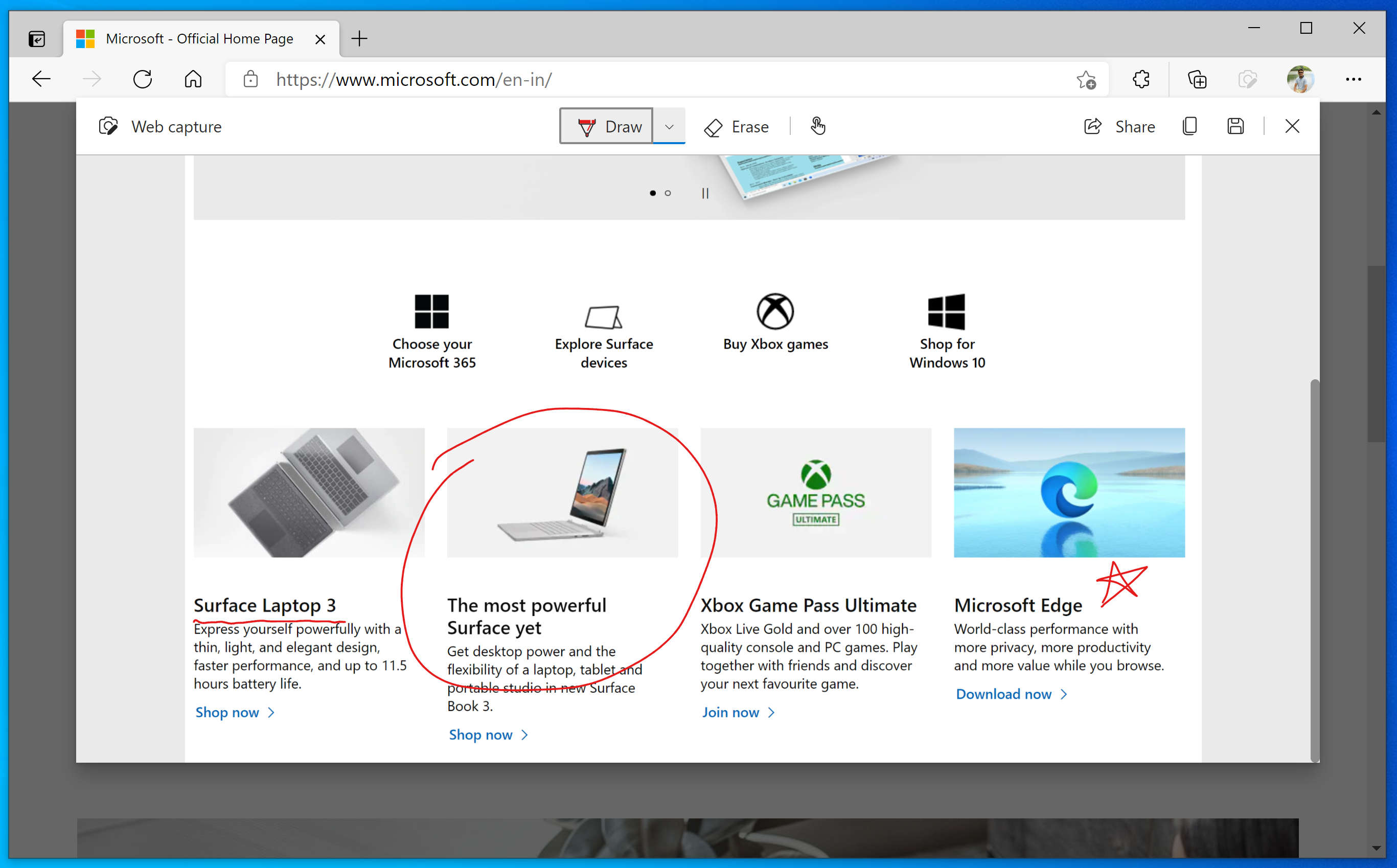This screenshot has width=1397, height=868.
Task: Add this page to favorites
Action: pyautogui.click(x=1086, y=79)
